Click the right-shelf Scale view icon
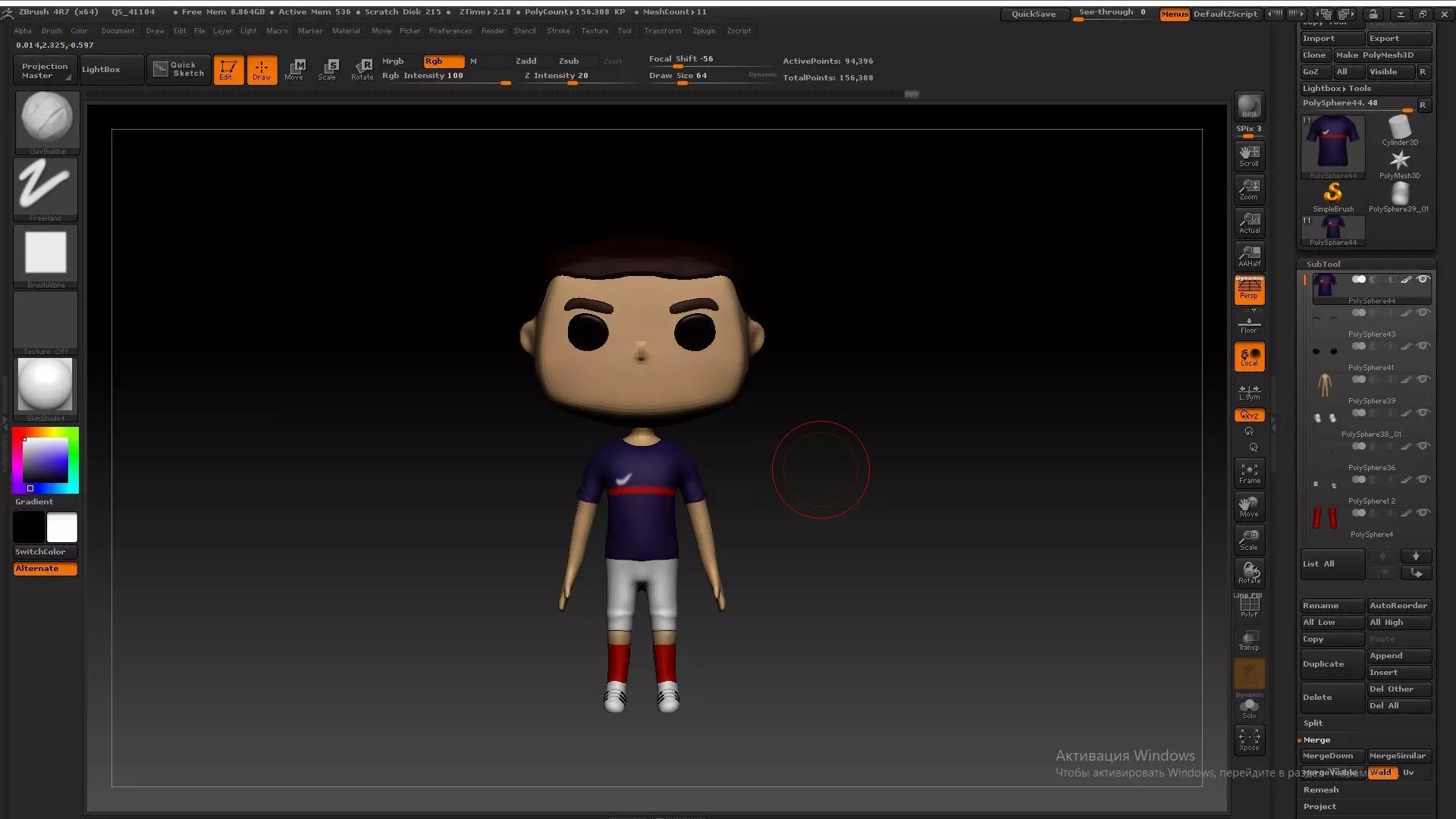This screenshot has height=819, width=1456. pyautogui.click(x=1249, y=540)
